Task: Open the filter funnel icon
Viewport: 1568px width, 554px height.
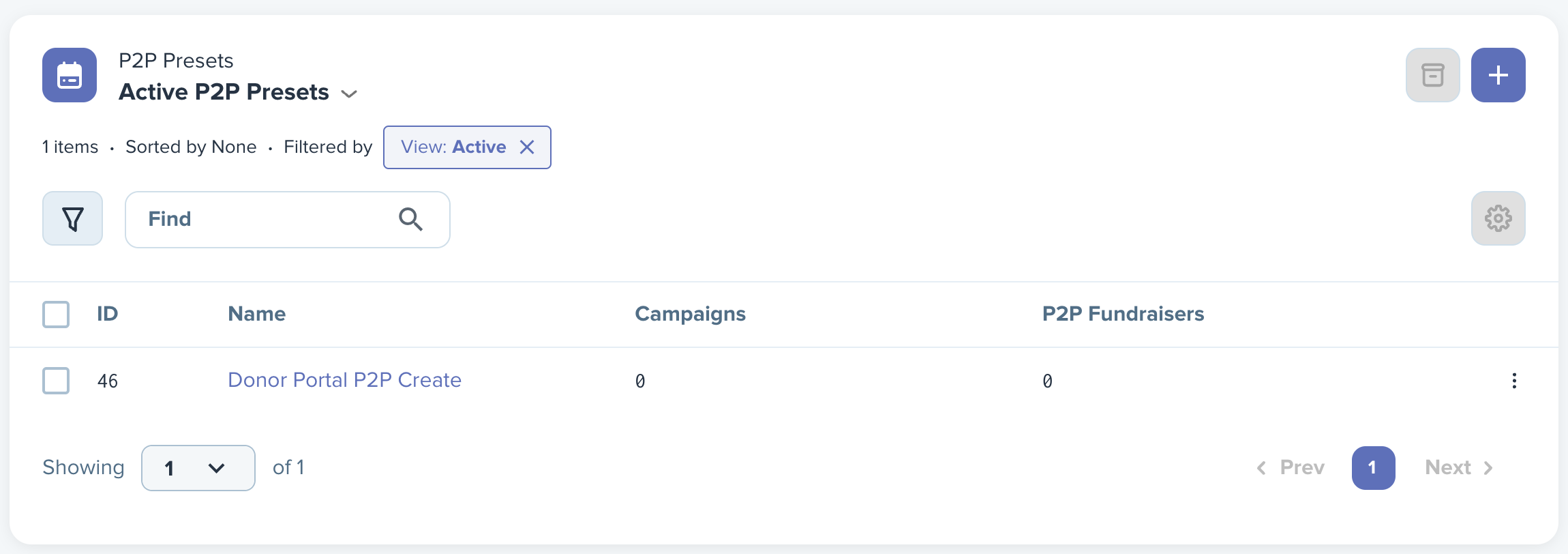Action: (x=72, y=218)
